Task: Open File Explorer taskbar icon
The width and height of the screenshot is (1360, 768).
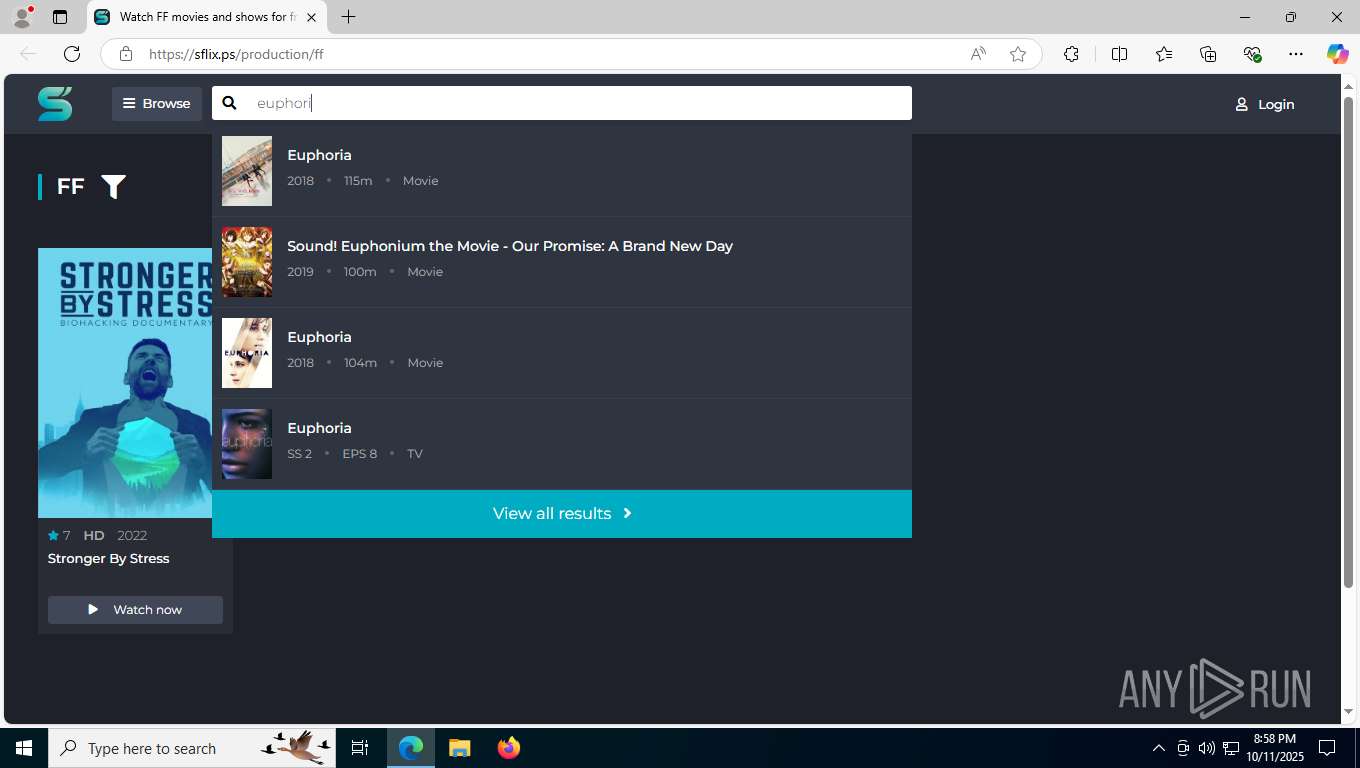Action: click(x=459, y=748)
